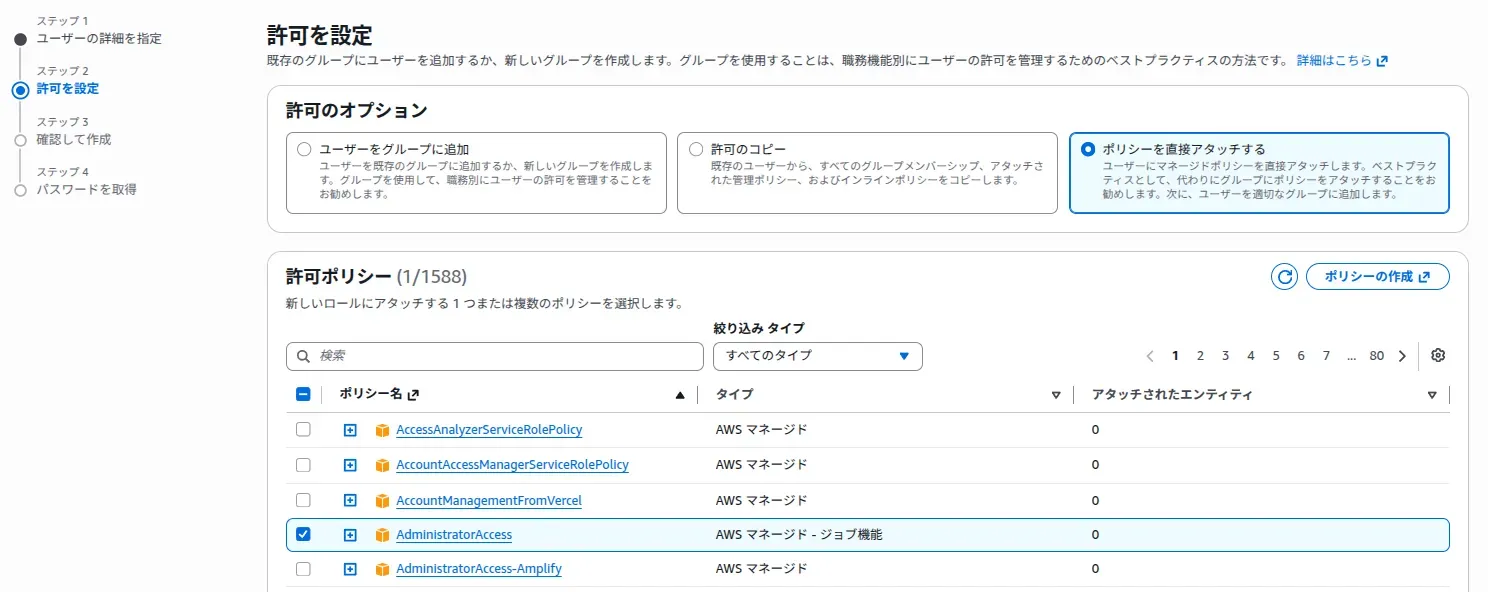Click sort arrow in アタッチされたエンティティ column

tap(1432, 395)
